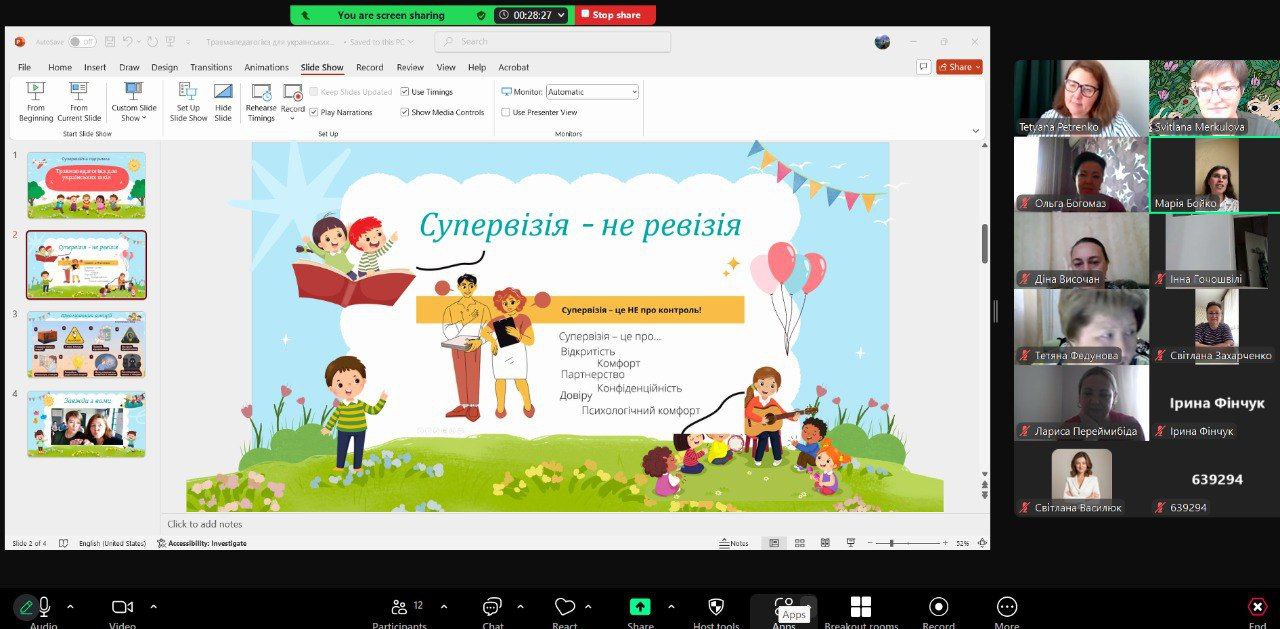Screen dimensions: 1280x629
Task: Click the zoom slider in status bar
Action: pos(892,543)
